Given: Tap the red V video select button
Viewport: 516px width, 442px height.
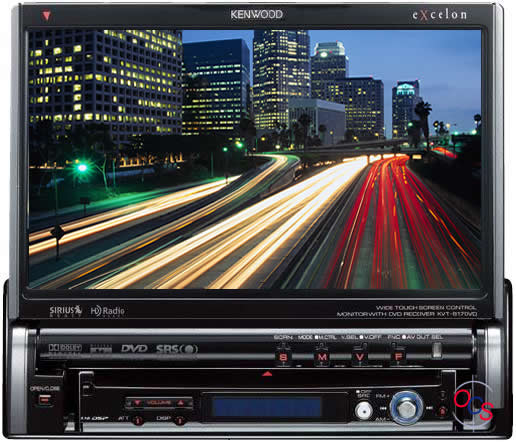Looking at the screenshot, I should pyautogui.click(x=360, y=357).
